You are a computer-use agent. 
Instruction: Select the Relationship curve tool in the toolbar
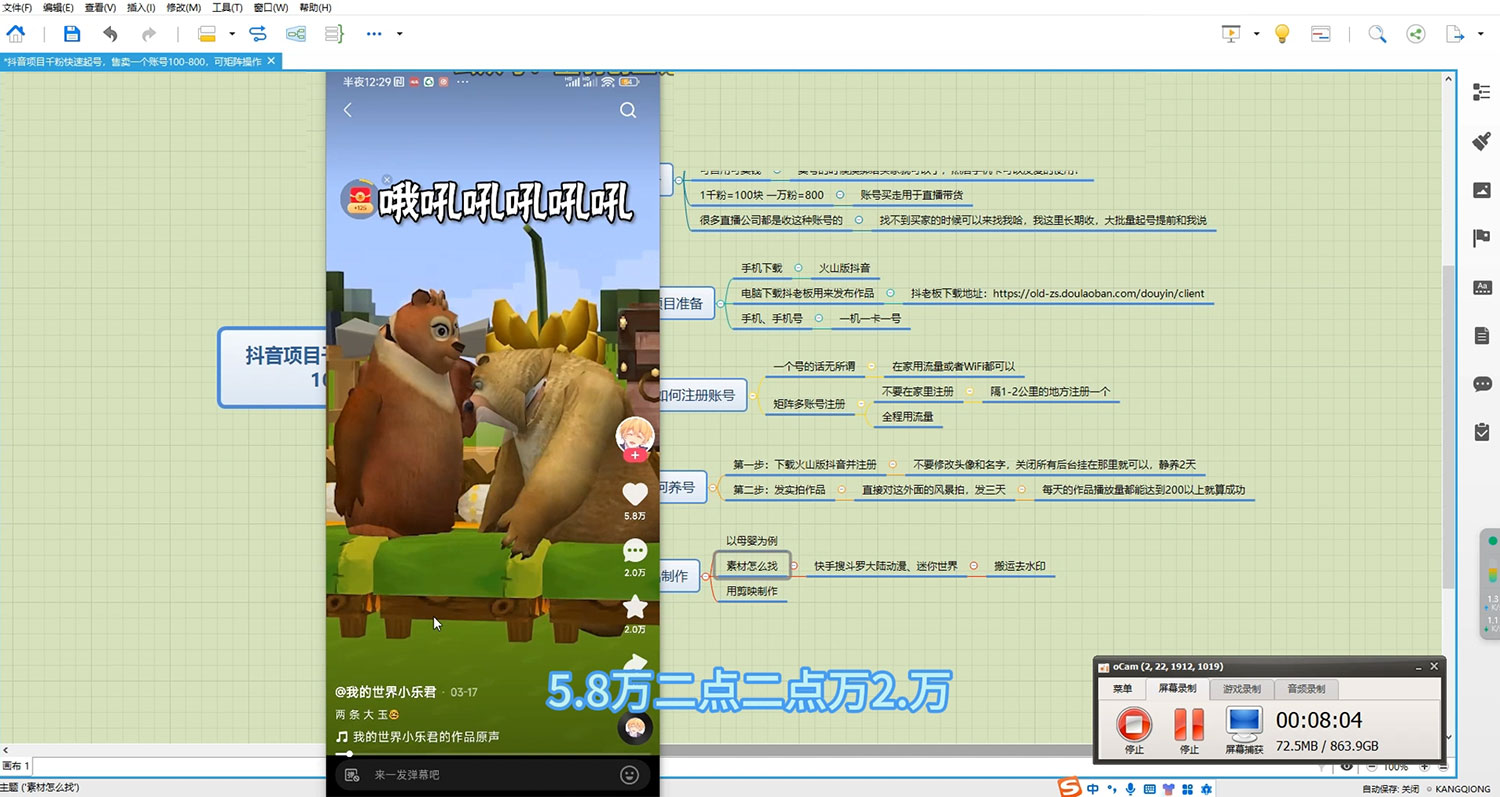click(x=258, y=33)
